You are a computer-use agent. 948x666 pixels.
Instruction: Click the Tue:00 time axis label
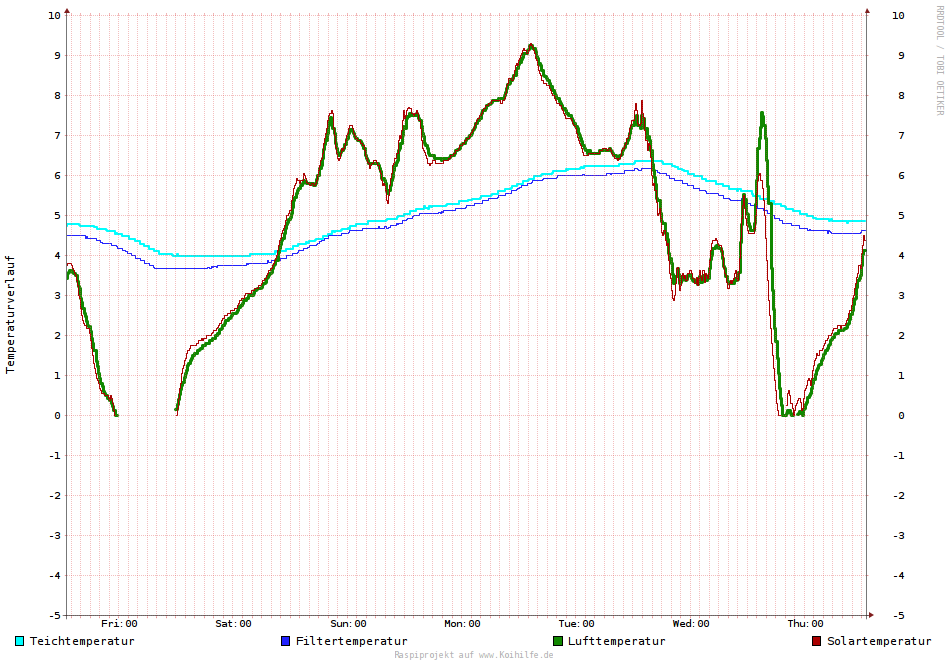(x=576, y=624)
